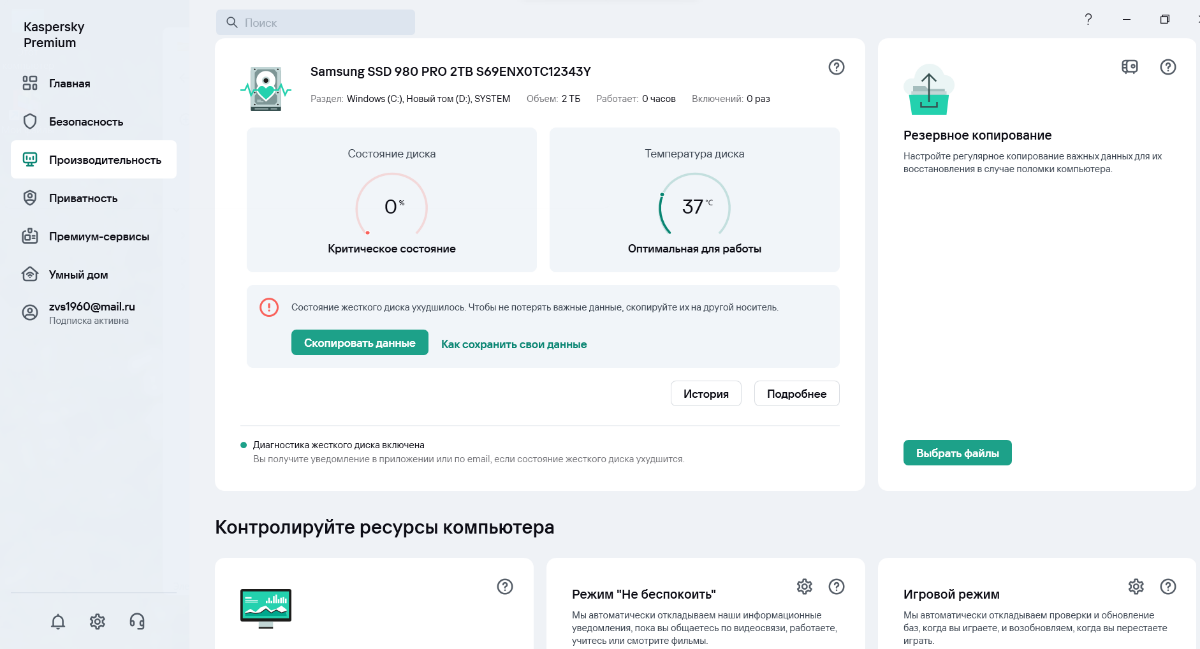Click the cloud backup upload icon
Screen dimensions: 1200x649
[x=929, y=90]
